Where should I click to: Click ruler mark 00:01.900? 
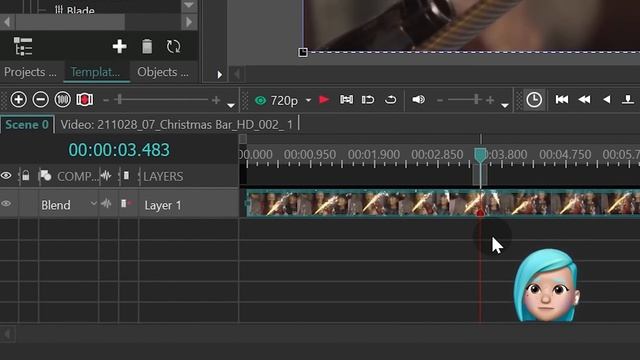pos(373,155)
